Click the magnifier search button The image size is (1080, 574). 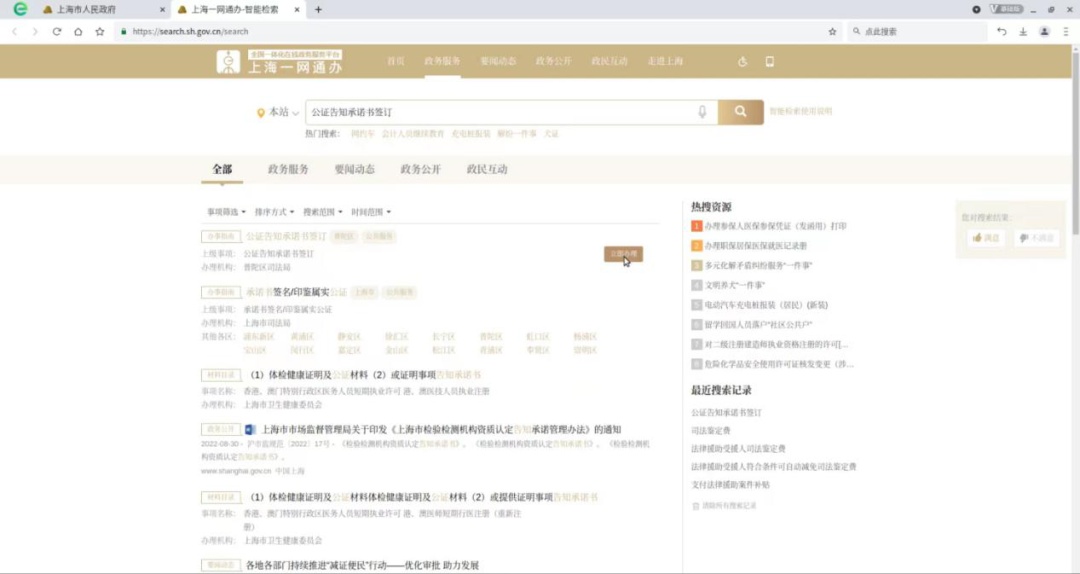coord(741,112)
